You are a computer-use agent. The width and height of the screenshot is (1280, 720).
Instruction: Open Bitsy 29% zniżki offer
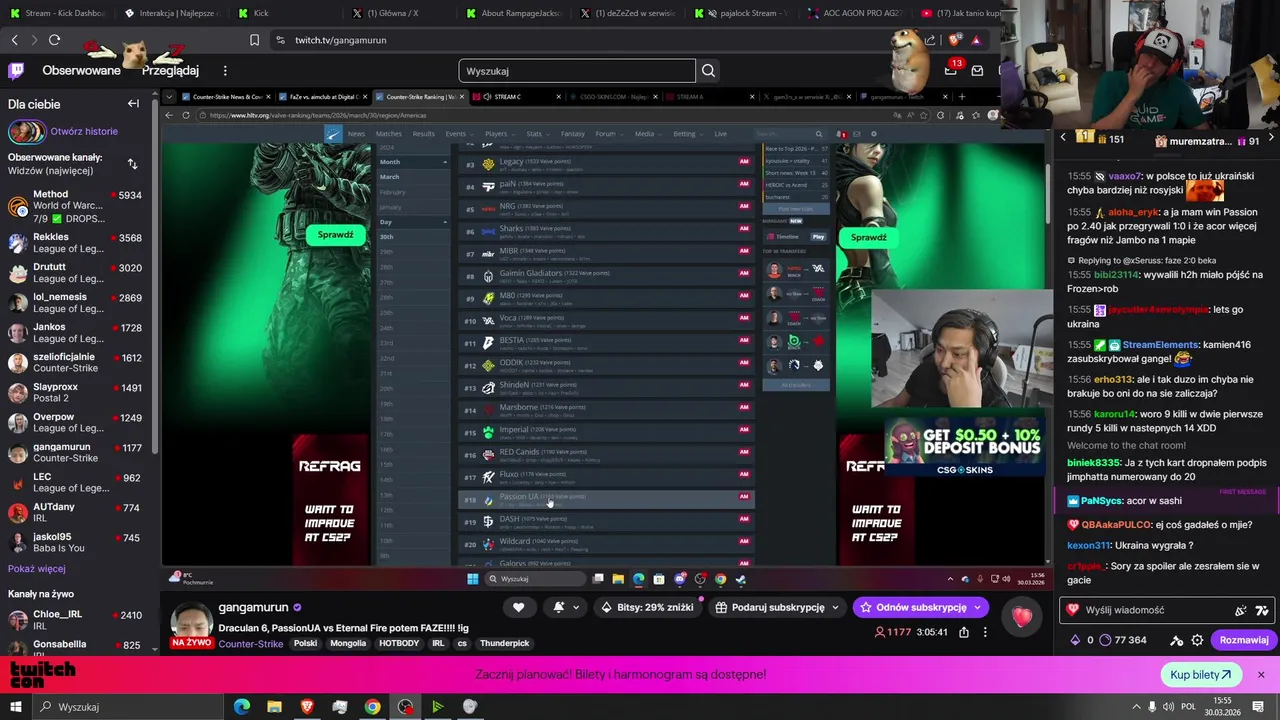[646, 607]
